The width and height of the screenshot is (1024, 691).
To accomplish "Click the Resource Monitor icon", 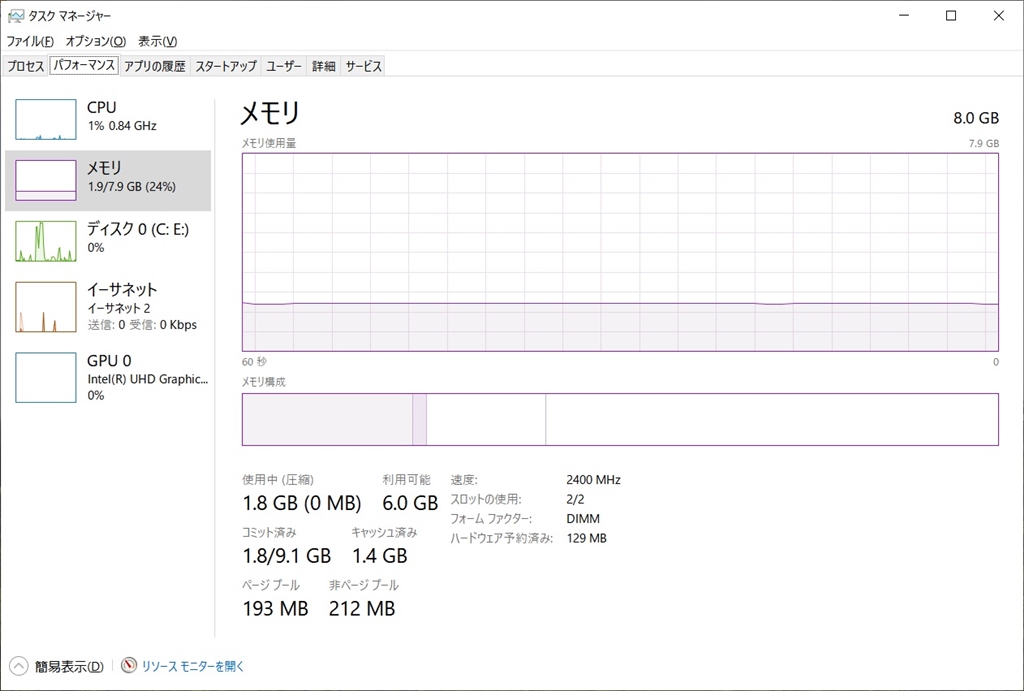I will 129,666.
